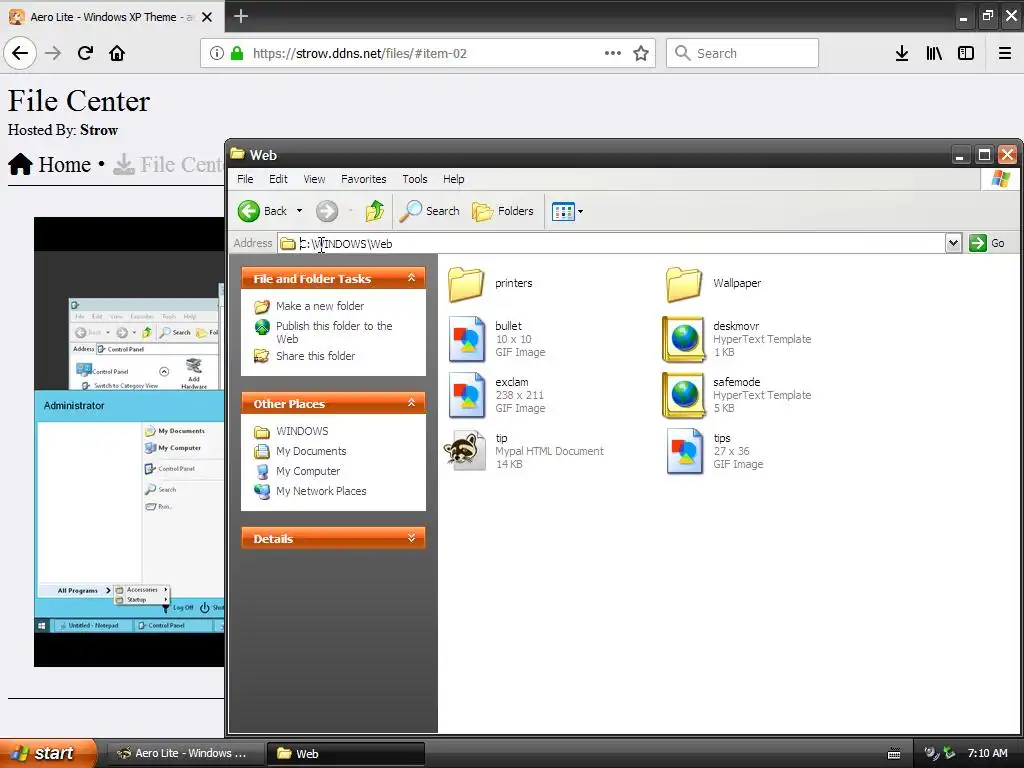1024x768 pixels.
Task: Open the browser Library icon
Action: (x=934, y=53)
